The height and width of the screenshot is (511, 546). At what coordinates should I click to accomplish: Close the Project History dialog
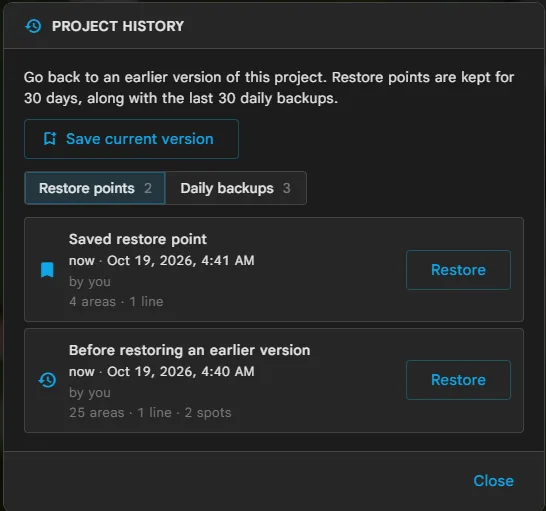click(x=493, y=481)
